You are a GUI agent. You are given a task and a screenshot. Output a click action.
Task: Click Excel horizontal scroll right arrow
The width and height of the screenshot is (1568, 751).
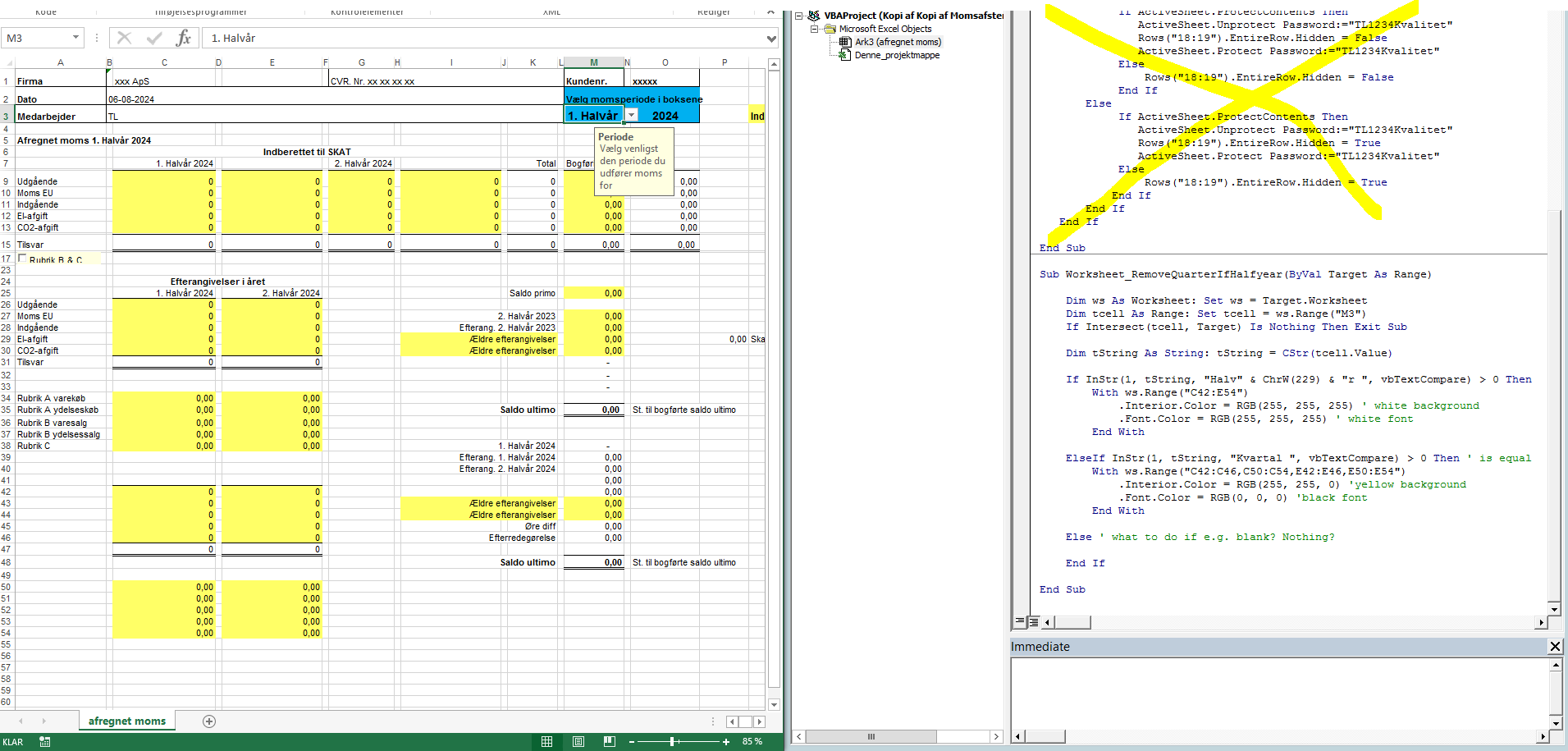tap(760, 721)
